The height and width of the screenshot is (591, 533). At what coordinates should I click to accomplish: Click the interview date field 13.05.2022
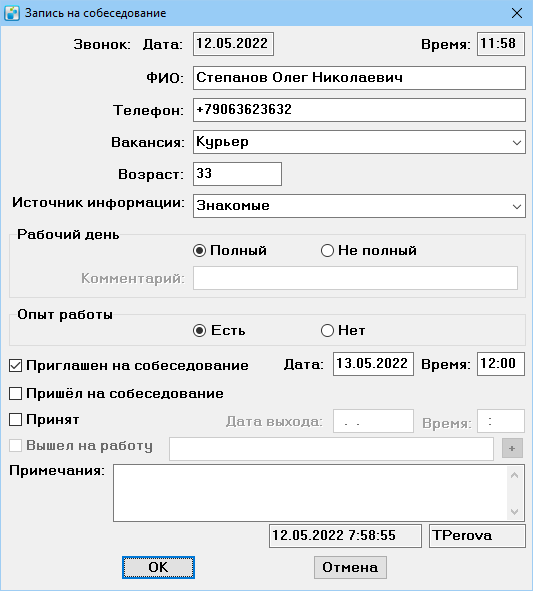[373, 364]
